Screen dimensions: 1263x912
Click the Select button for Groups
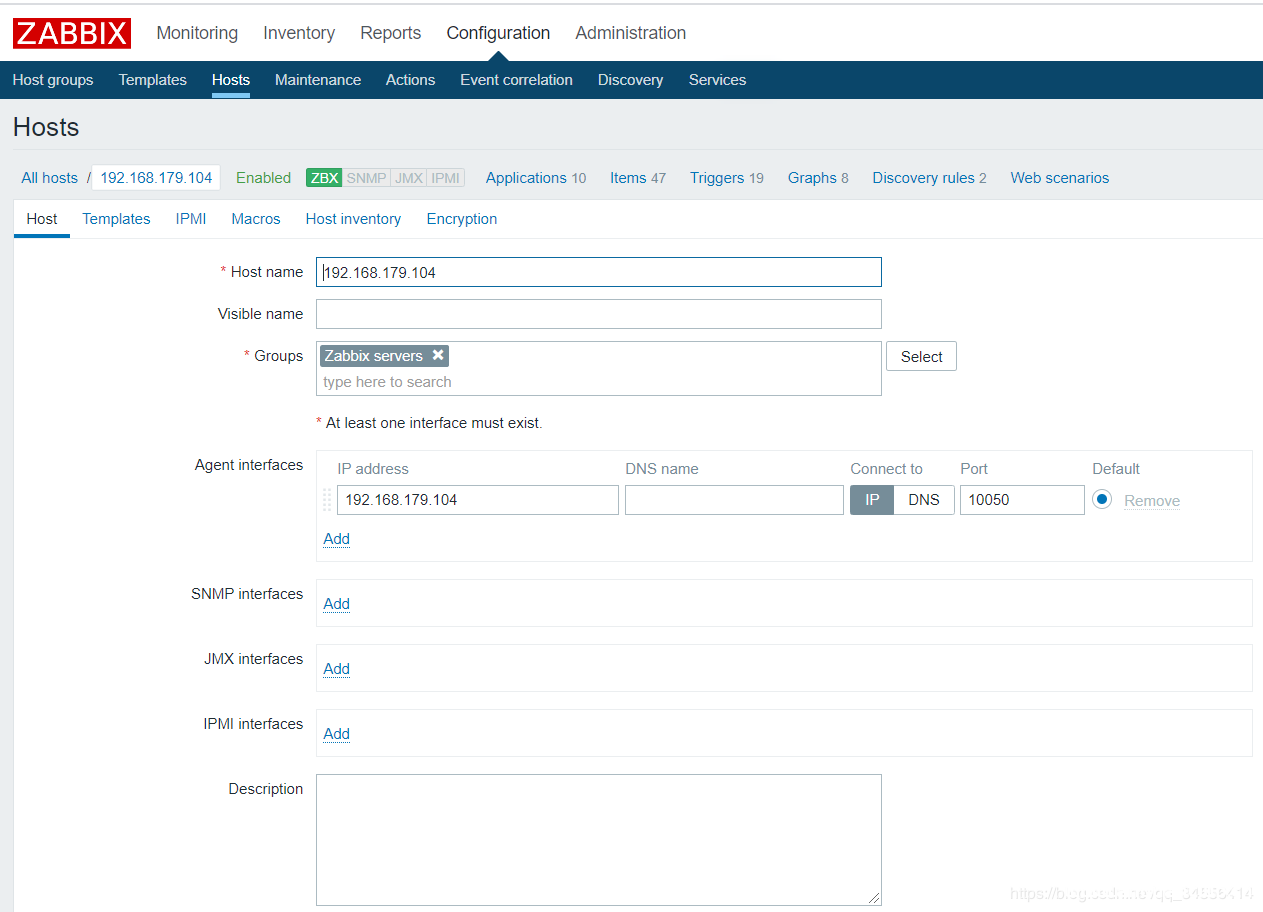(920, 355)
